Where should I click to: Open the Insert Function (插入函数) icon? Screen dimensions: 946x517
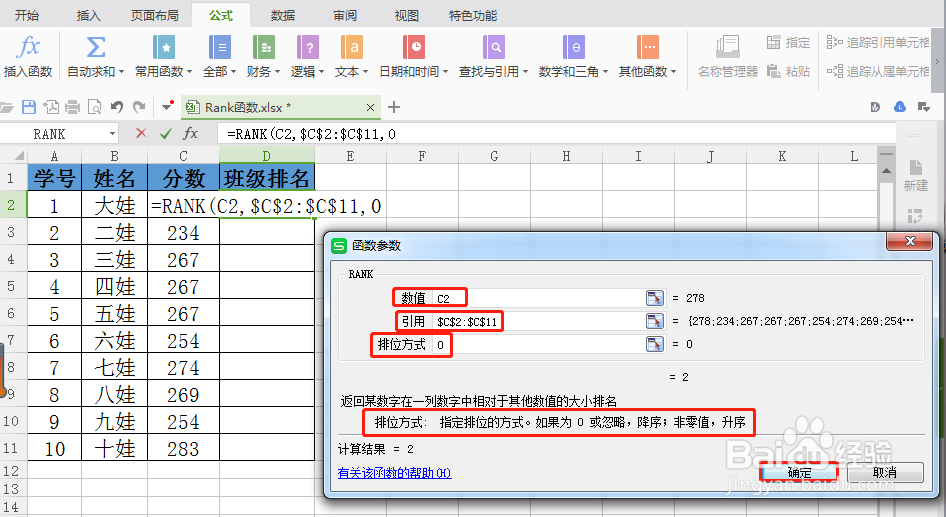point(28,47)
